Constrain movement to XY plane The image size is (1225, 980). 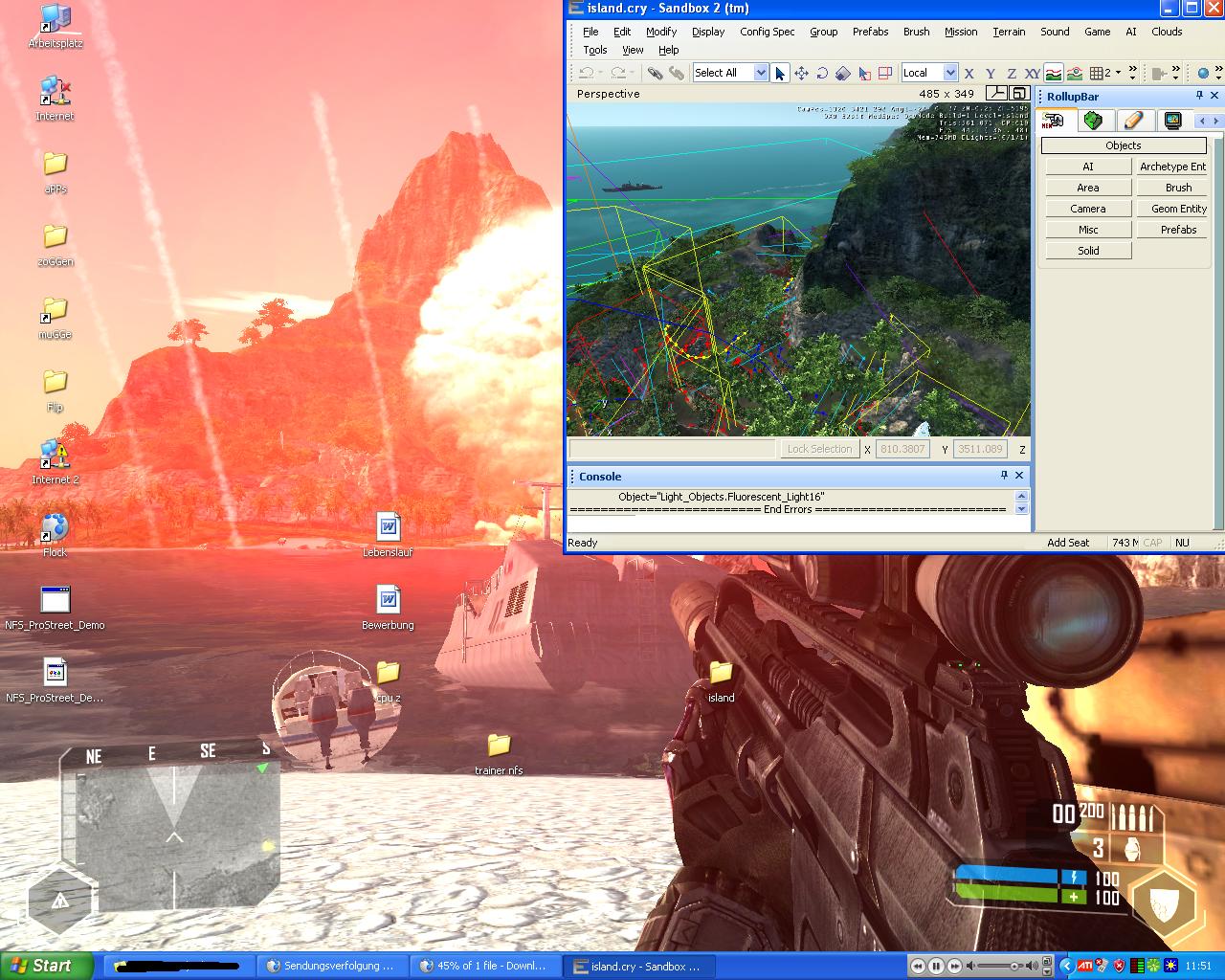[1033, 73]
